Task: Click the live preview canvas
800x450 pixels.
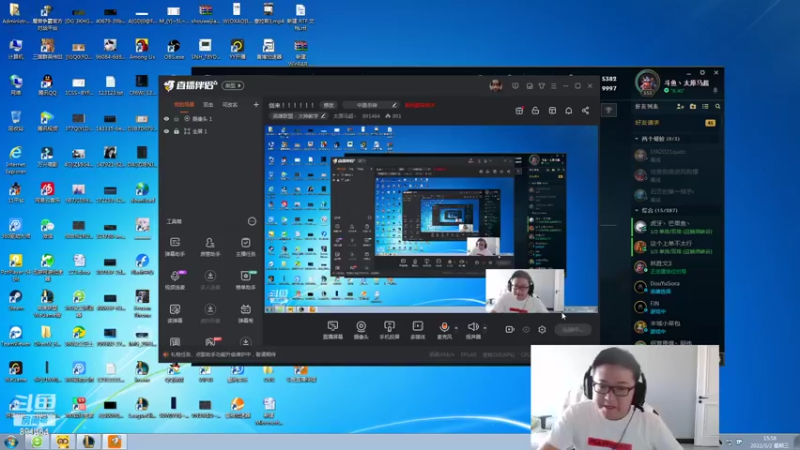Action: coord(431,219)
